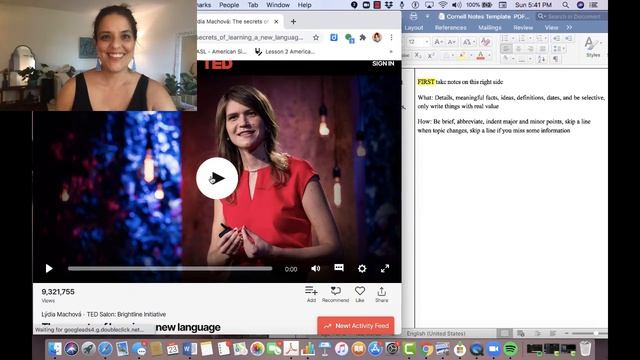Show paragraph marks with pilcrow icon
Screen dimensions: 640x360
coord(556,59)
